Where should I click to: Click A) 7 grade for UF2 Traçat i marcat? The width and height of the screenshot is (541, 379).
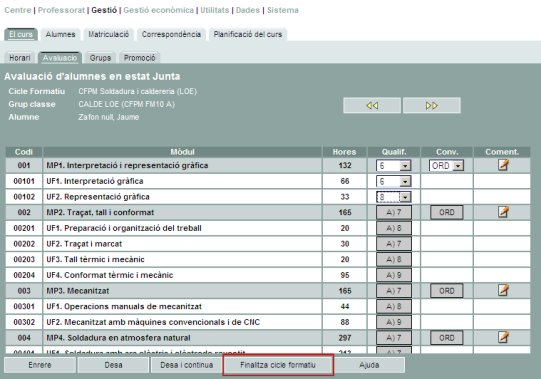(394, 244)
